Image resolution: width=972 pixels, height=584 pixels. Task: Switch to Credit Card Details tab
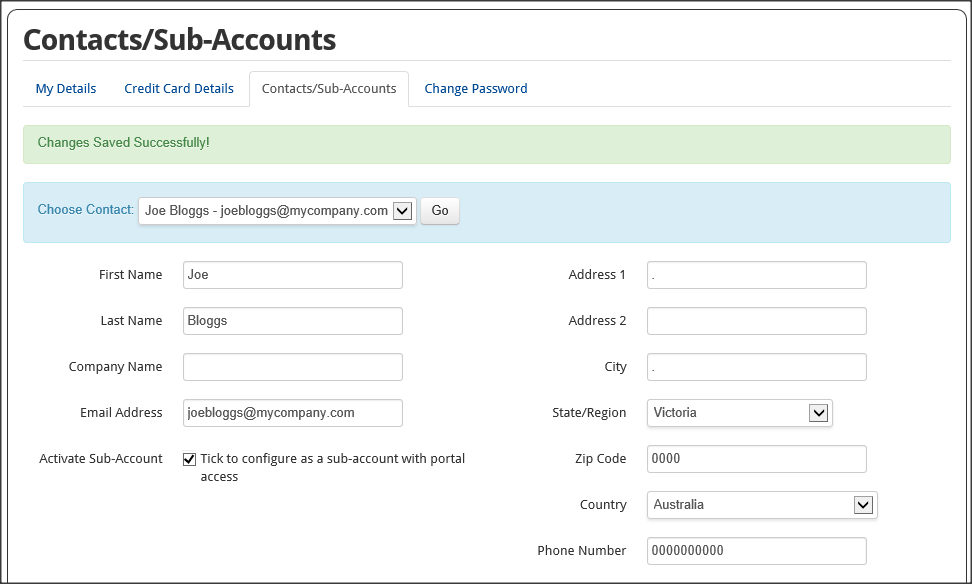(x=179, y=89)
